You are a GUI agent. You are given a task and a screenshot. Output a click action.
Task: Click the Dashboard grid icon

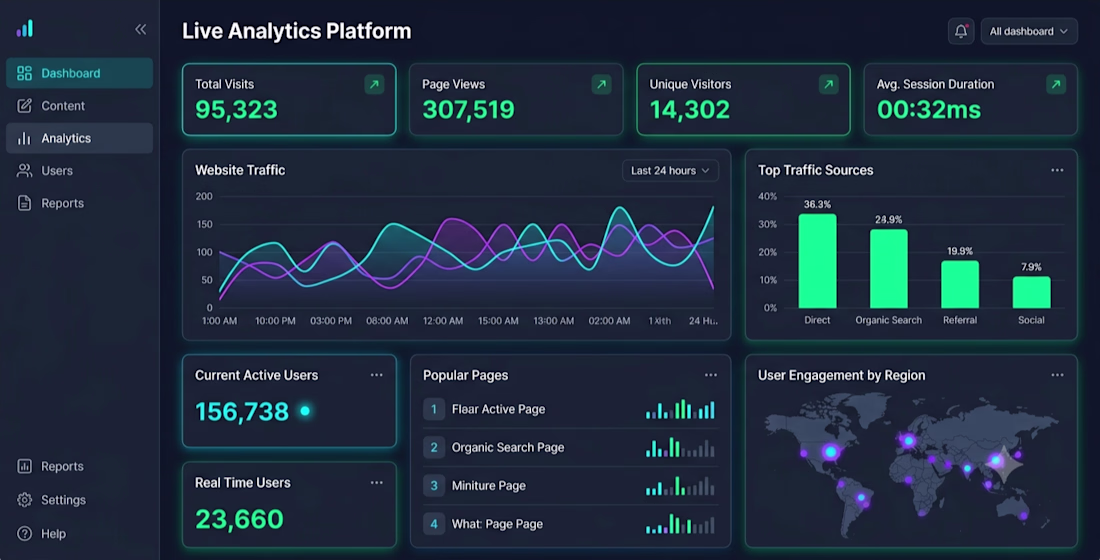[x=25, y=73]
